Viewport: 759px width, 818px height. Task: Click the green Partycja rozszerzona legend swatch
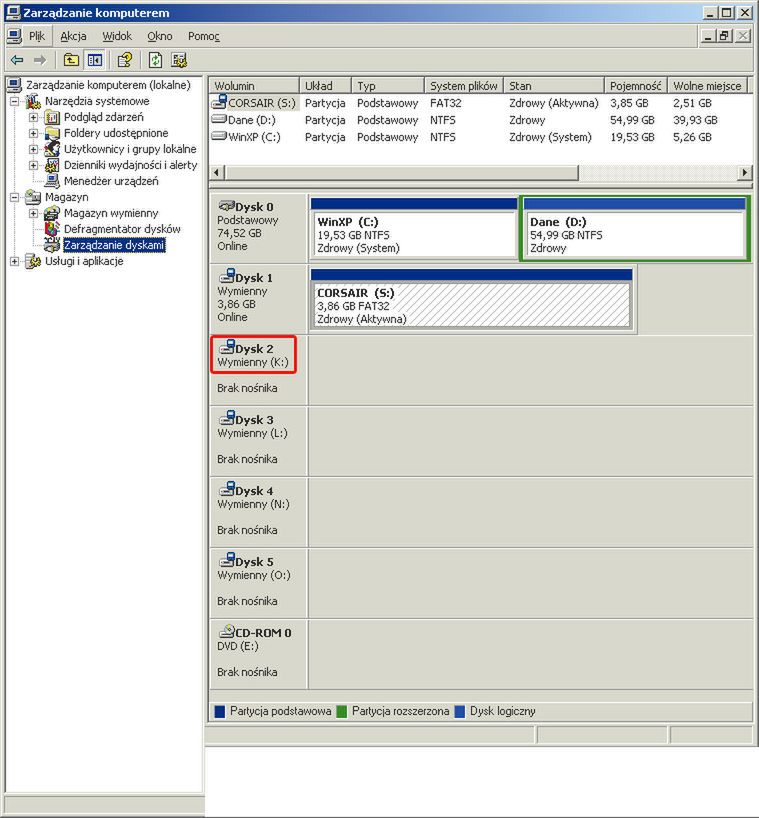coord(342,712)
